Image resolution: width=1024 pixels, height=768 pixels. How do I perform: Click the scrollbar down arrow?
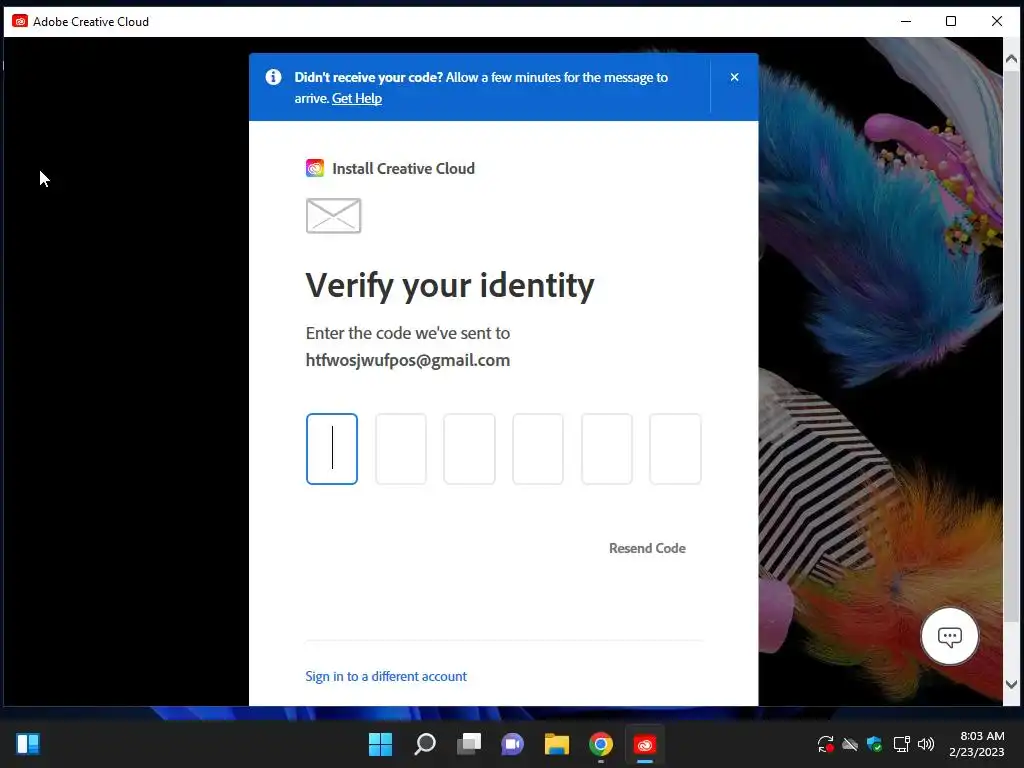tap(1011, 684)
